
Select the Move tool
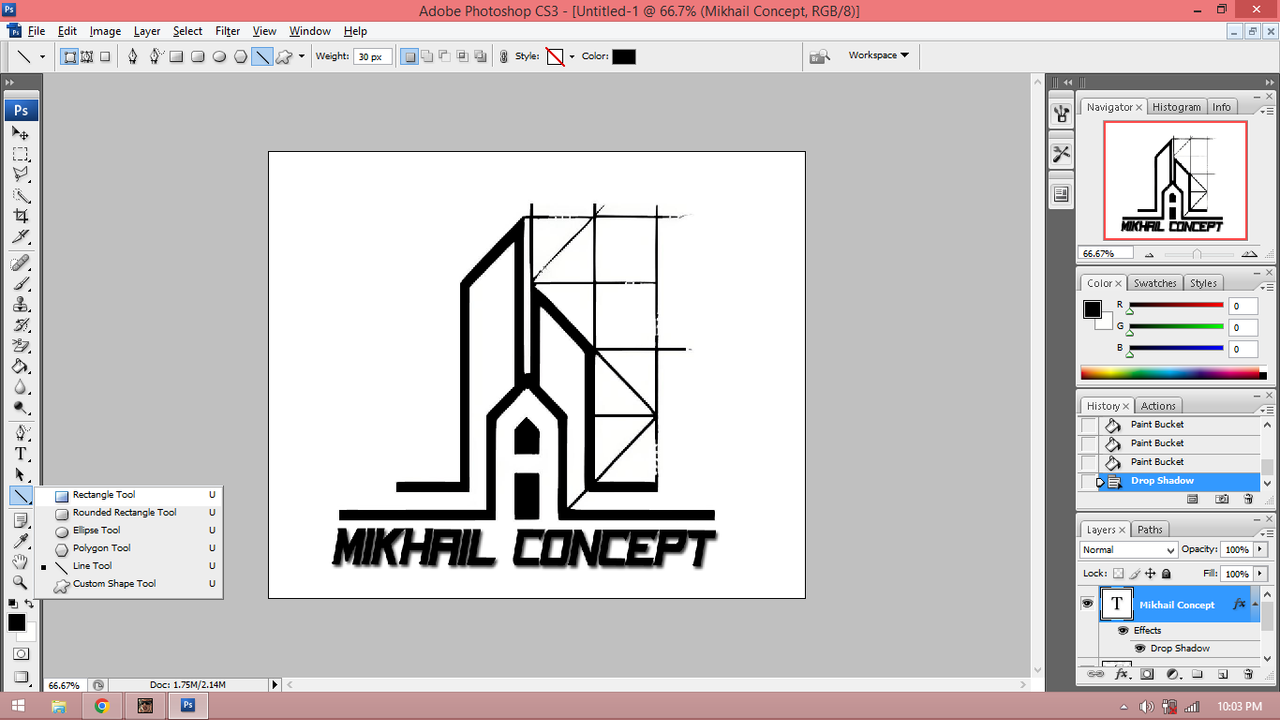(x=20, y=133)
